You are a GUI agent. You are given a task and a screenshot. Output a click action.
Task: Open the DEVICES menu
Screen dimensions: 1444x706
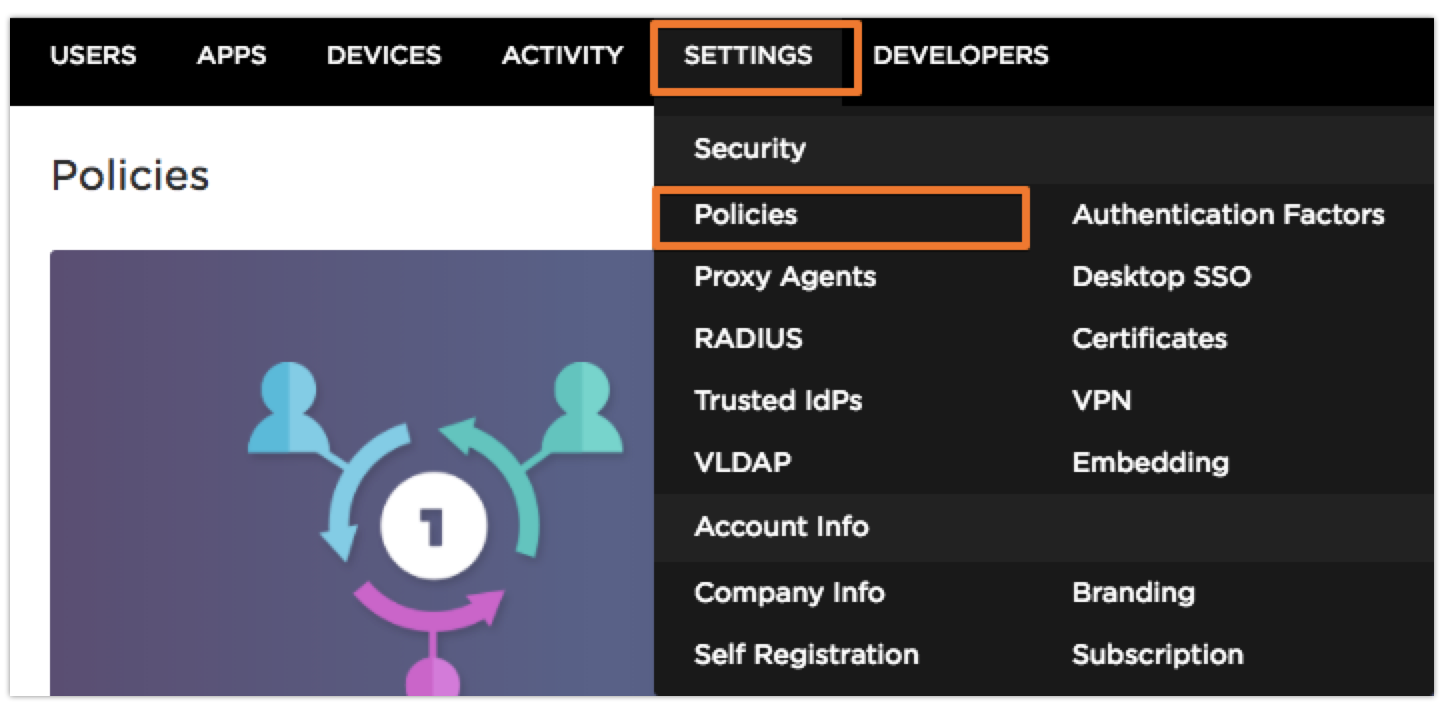(384, 56)
